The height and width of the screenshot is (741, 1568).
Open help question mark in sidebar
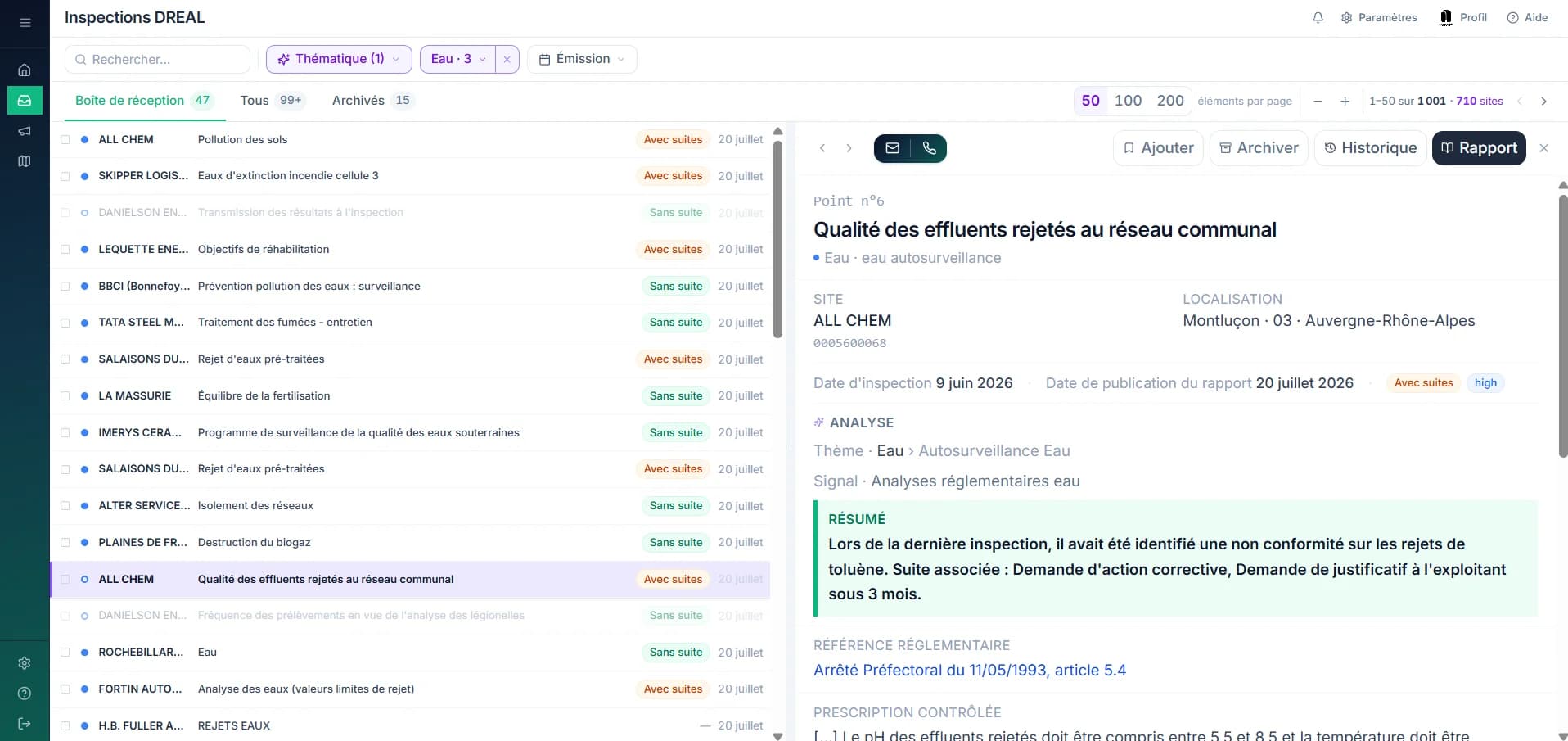pyautogui.click(x=25, y=694)
